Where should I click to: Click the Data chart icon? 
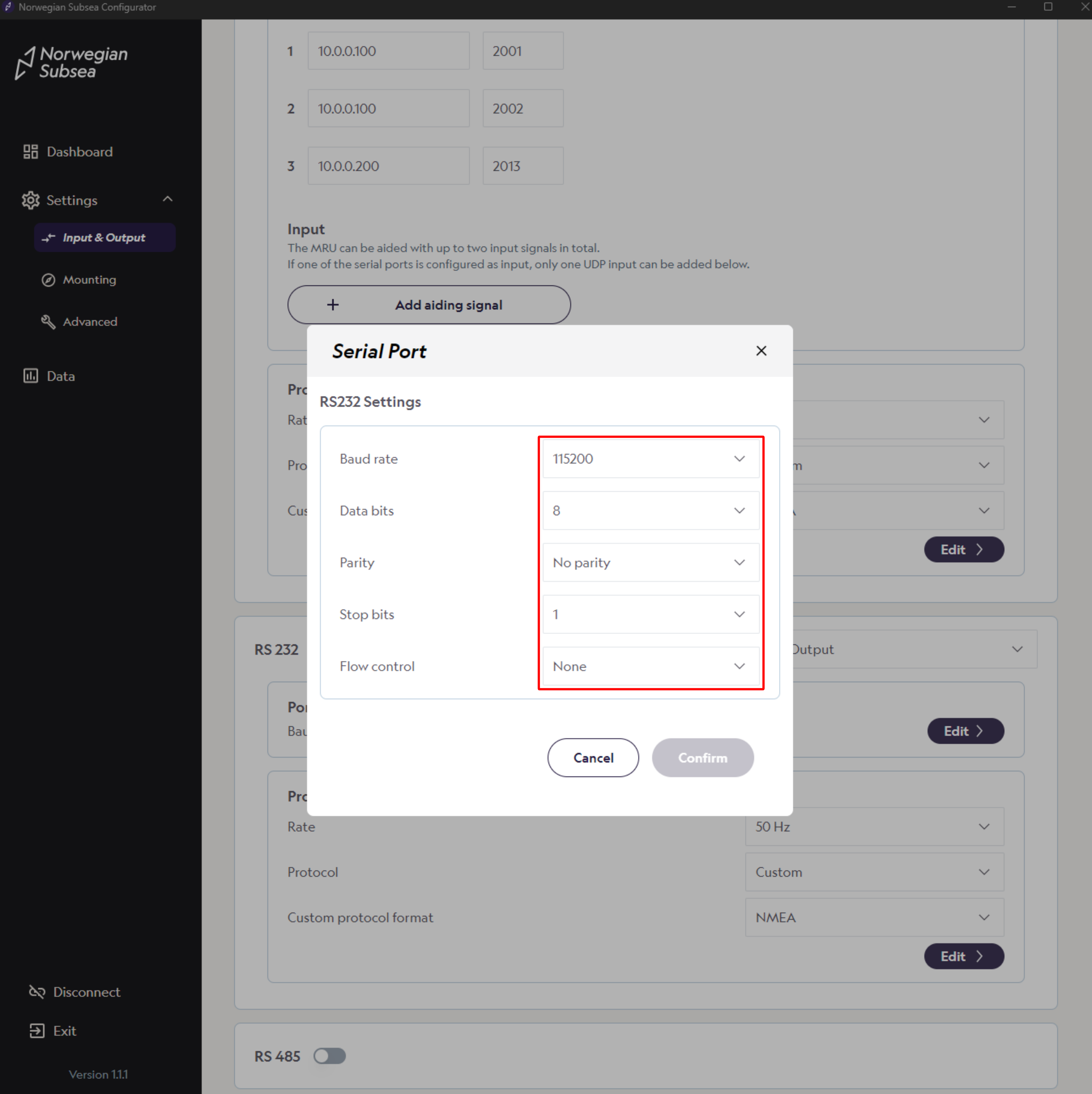pos(31,376)
